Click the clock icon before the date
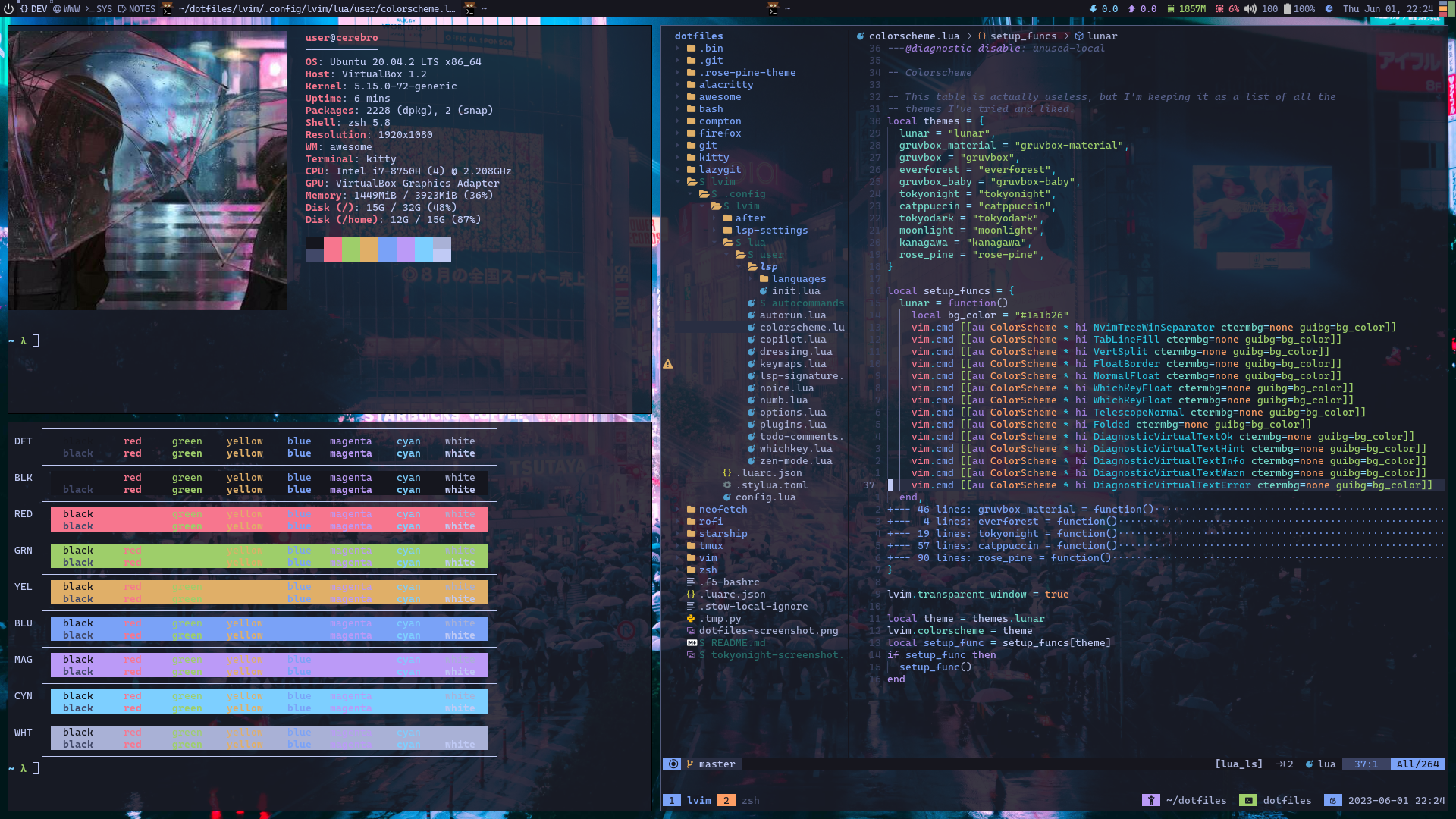The height and width of the screenshot is (819, 1456). 1329,9
